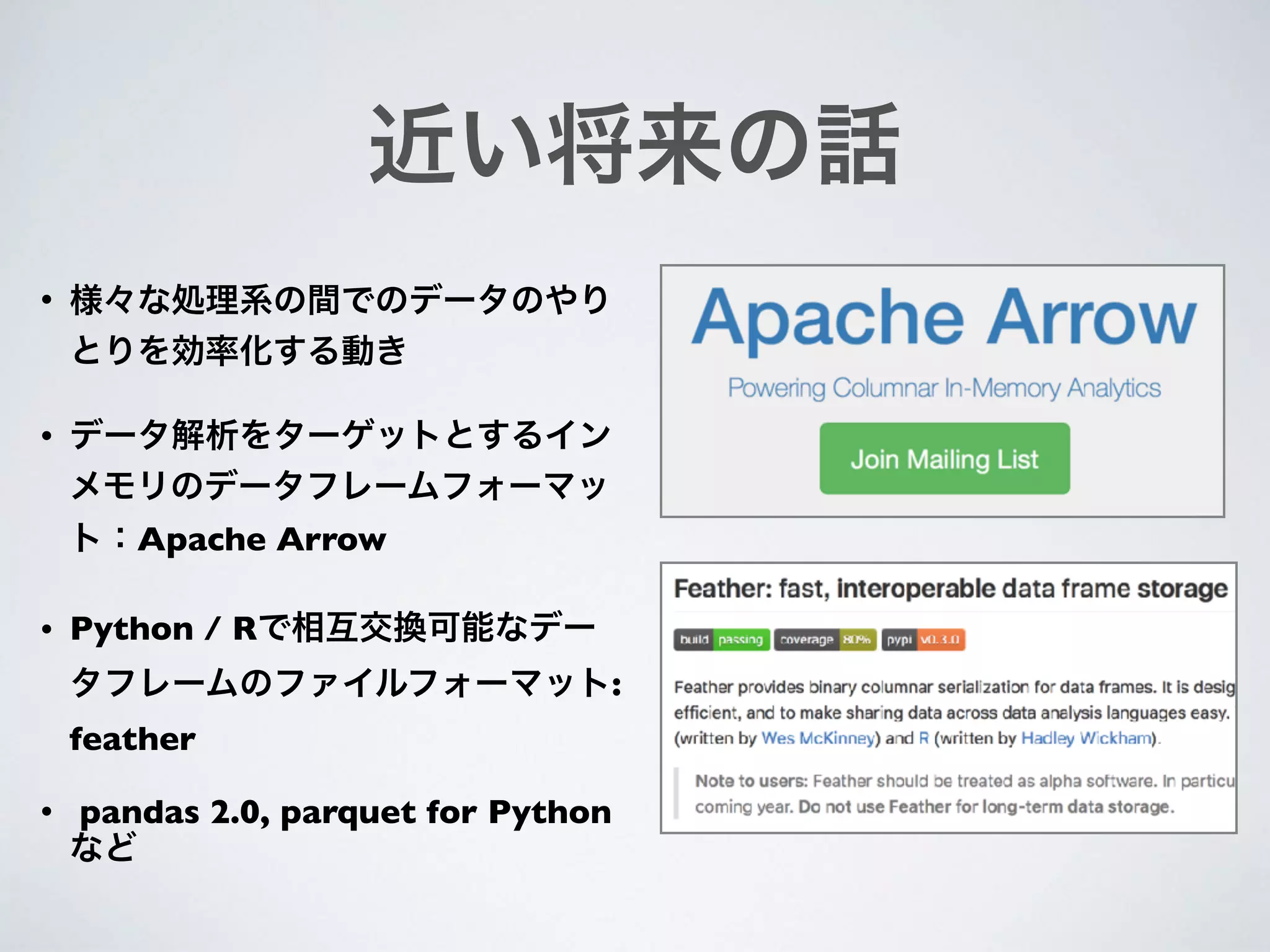Click the pypi v0.3.0 badge
1270x952 pixels.
click(923, 640)
